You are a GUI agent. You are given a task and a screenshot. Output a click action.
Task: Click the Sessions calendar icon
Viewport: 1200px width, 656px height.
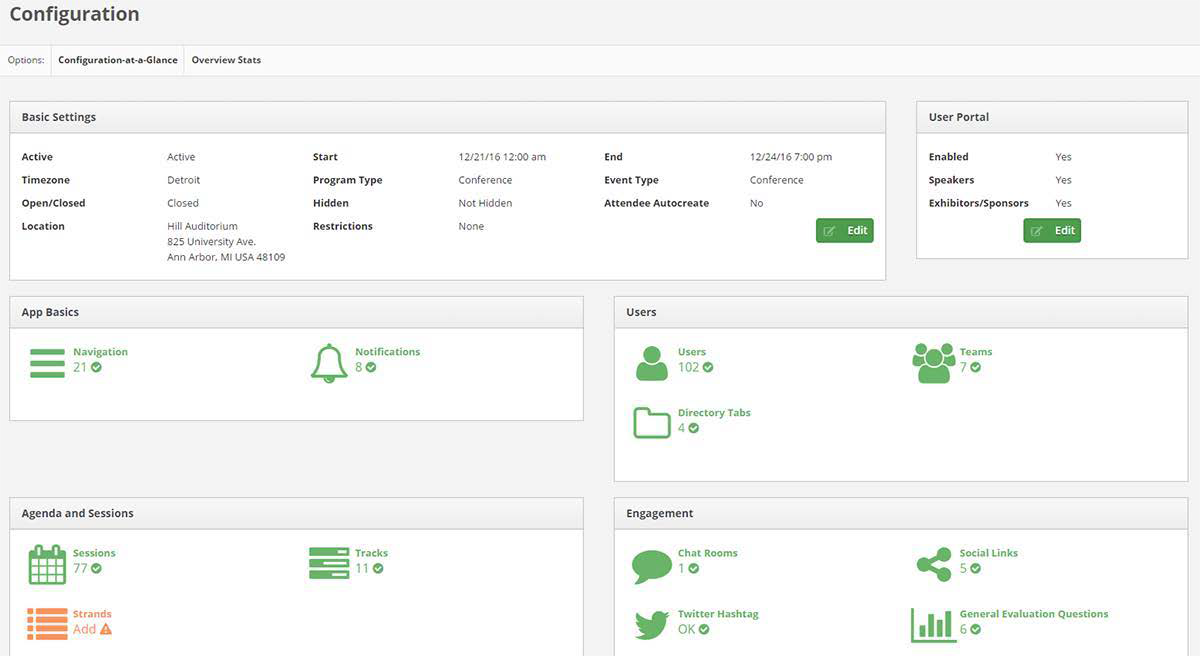[47, 564]
